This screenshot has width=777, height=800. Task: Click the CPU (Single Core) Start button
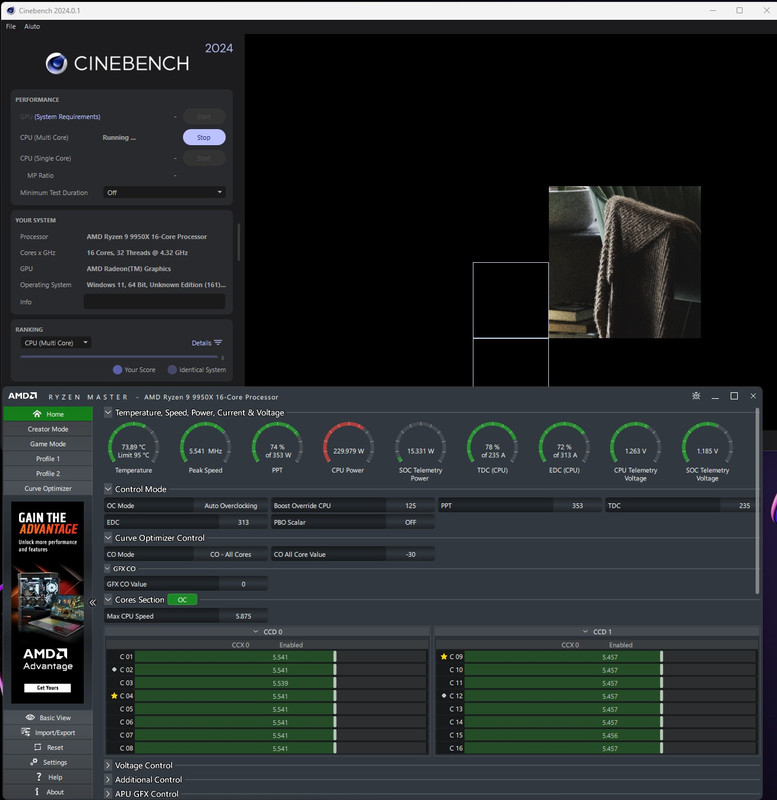[x=204, y=158]
